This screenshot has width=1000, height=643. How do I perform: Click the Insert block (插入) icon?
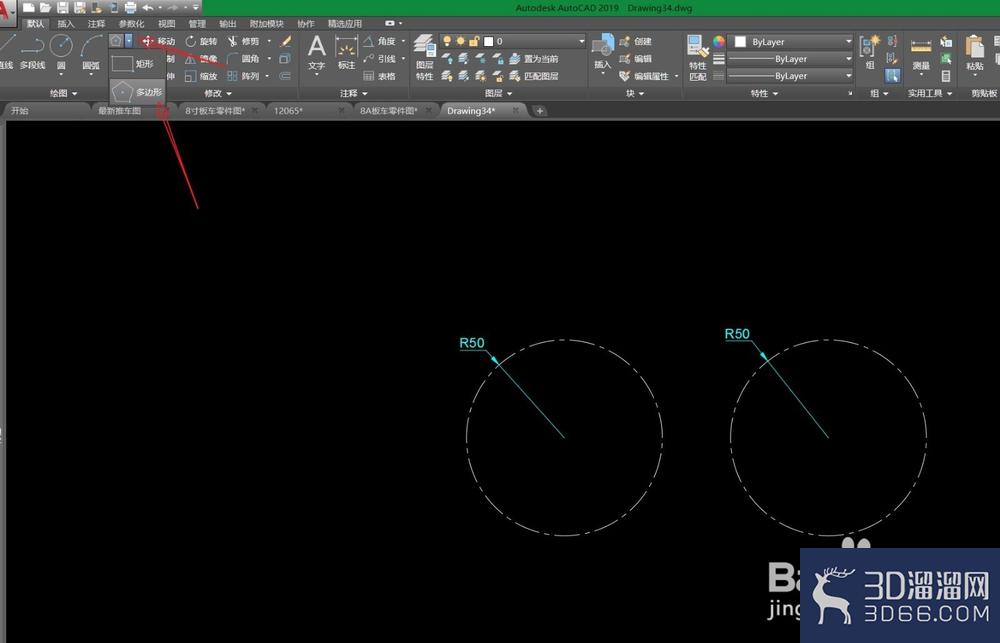[603, 52]
